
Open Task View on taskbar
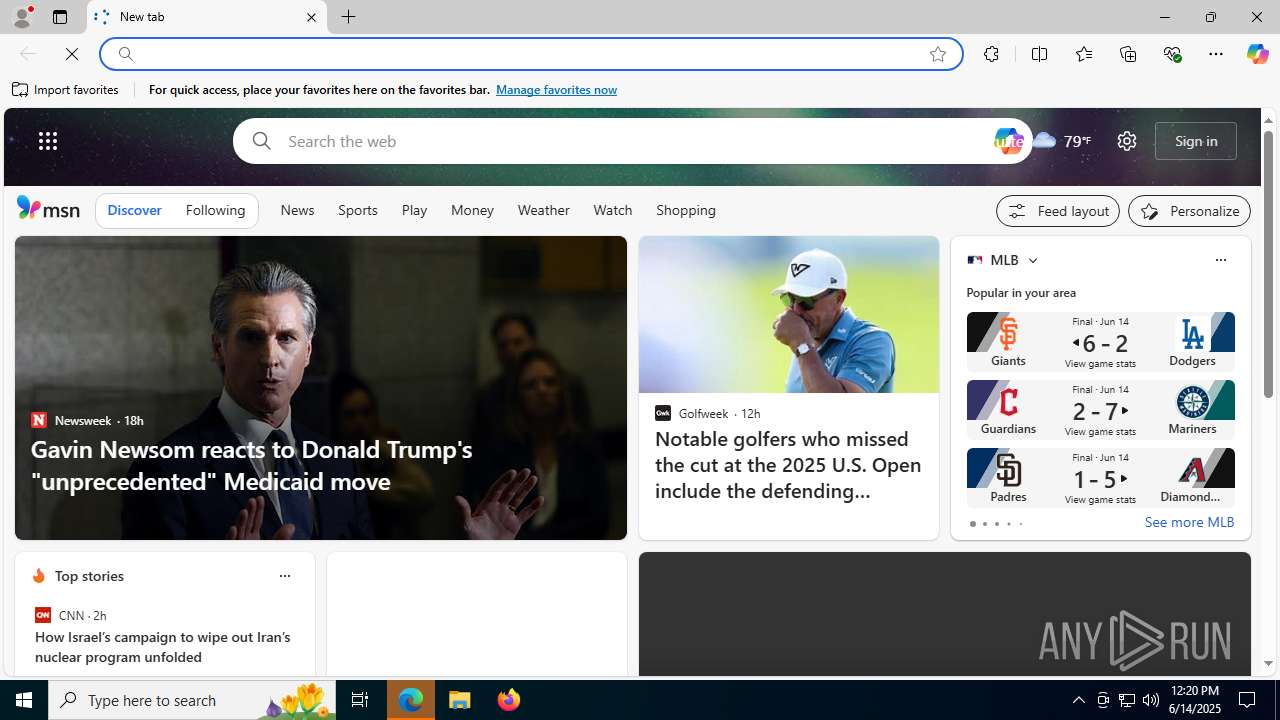[x=359, y=700]
